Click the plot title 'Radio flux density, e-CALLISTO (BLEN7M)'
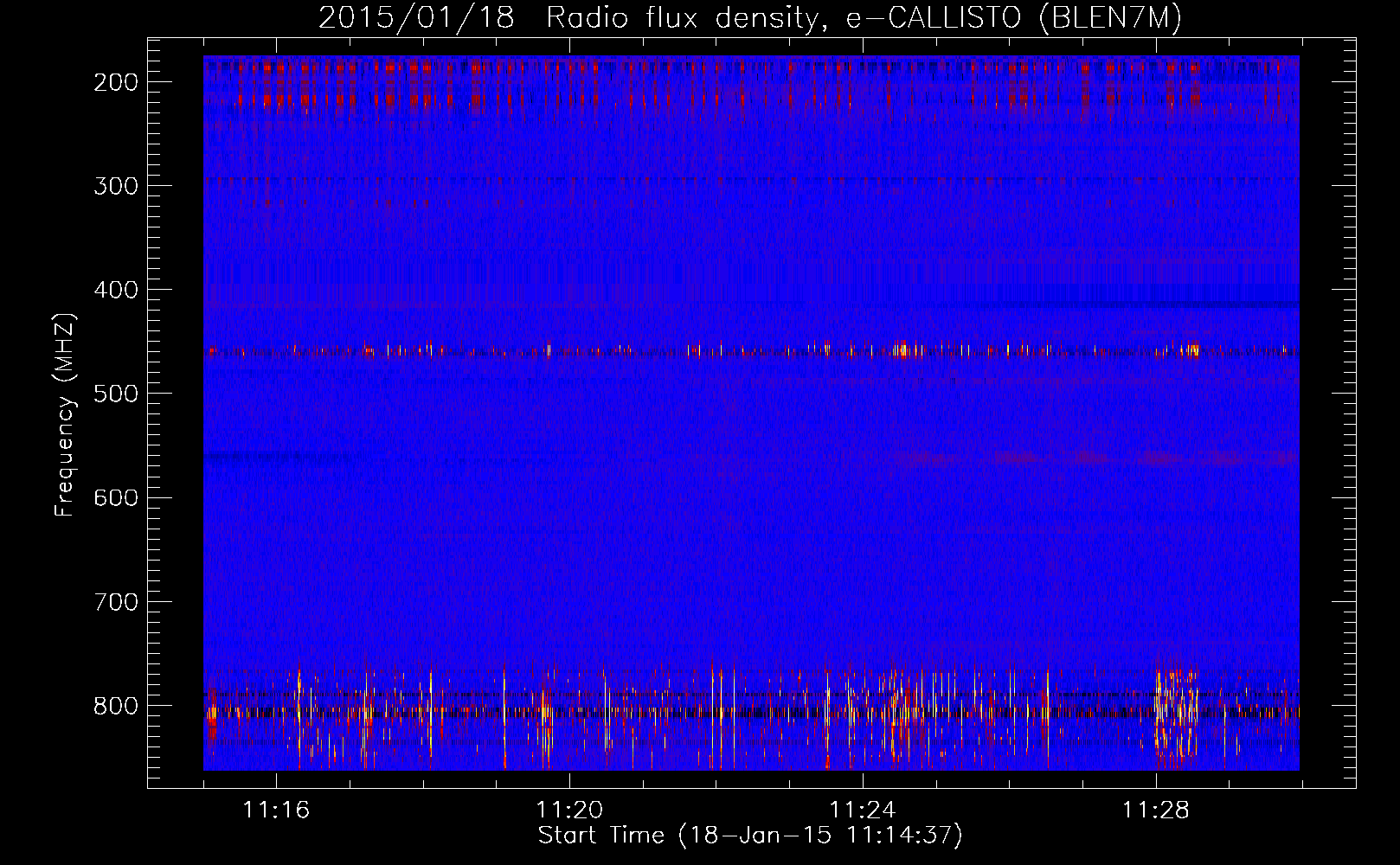 tap(864, 18)
